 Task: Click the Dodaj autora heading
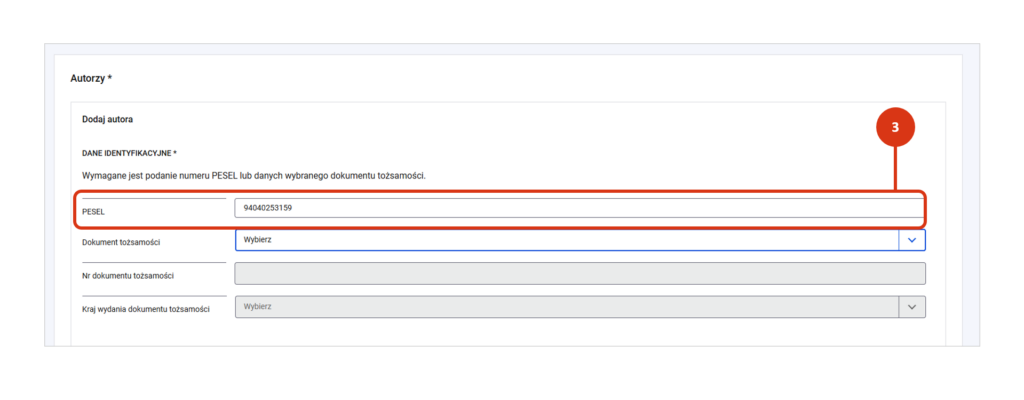coord(108,120)
